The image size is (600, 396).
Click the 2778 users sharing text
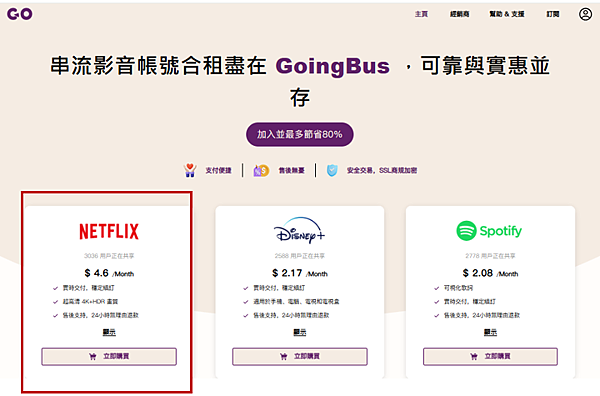[x=490, y=256]
